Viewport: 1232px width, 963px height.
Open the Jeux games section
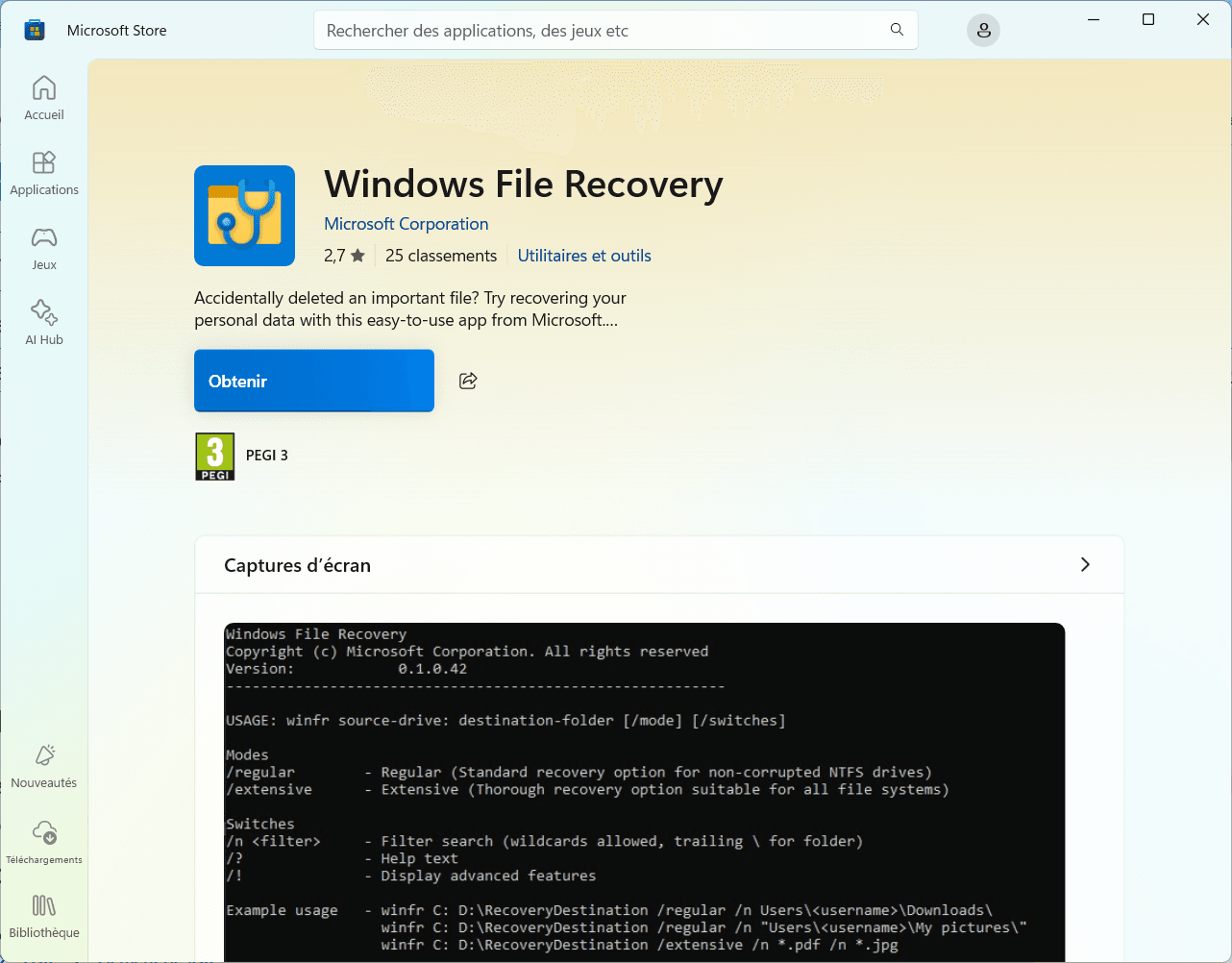[x=44, y=249]
